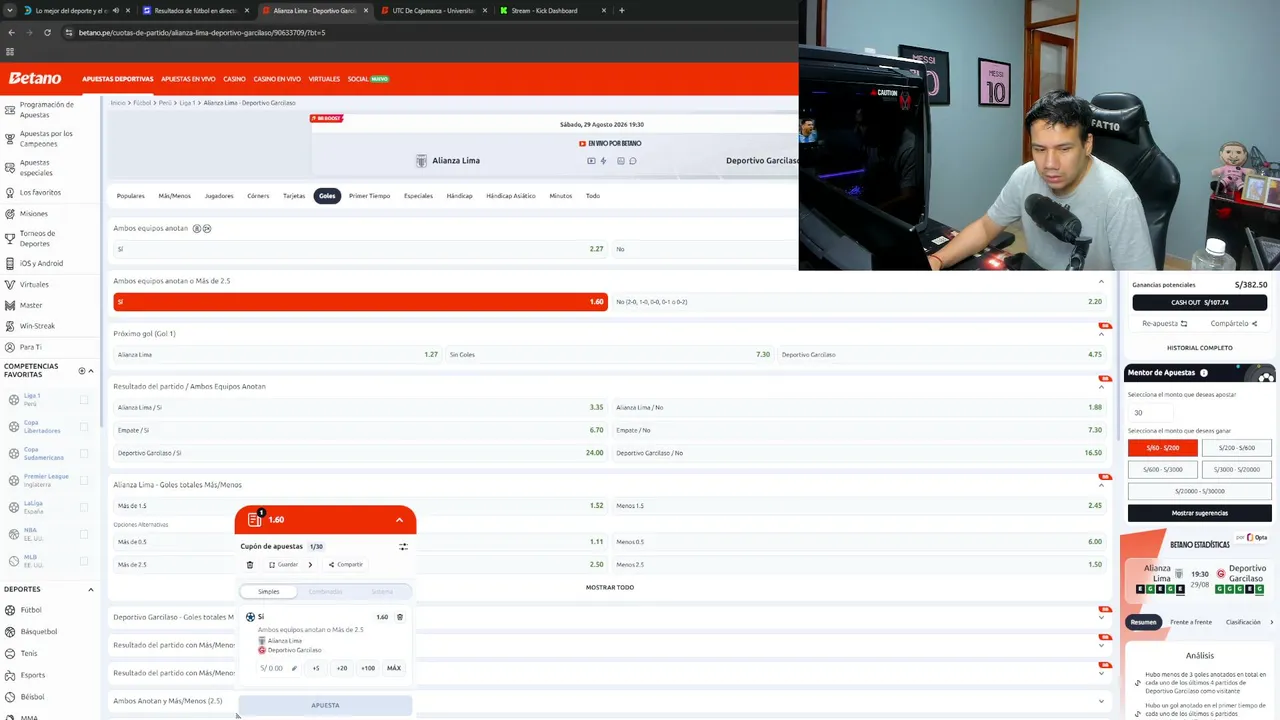Click the CASH OUT S/107.74 button

(x=1200, y=302)
